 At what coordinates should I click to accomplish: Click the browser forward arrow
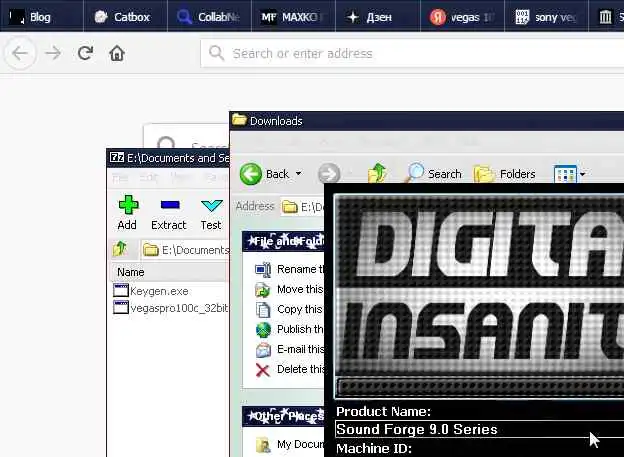[x=53, y=53]
